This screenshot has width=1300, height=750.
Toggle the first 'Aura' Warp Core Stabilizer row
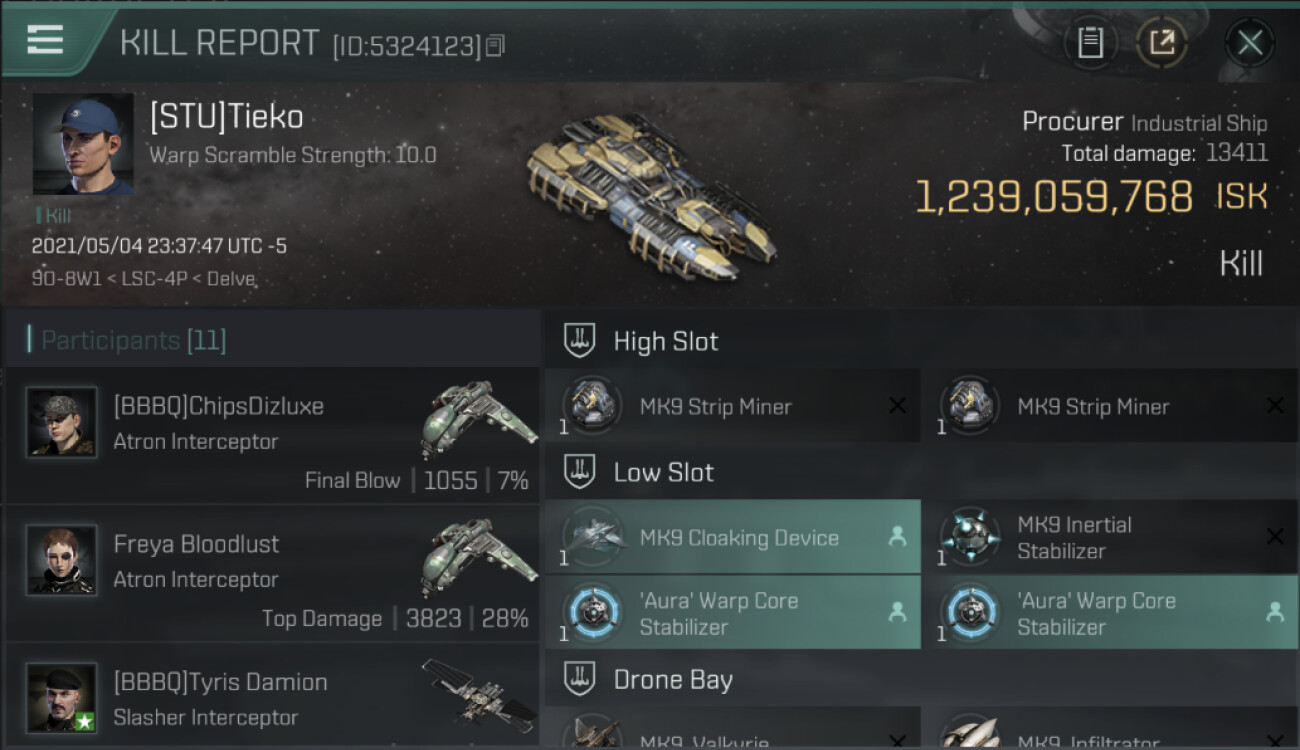(733, 613)
